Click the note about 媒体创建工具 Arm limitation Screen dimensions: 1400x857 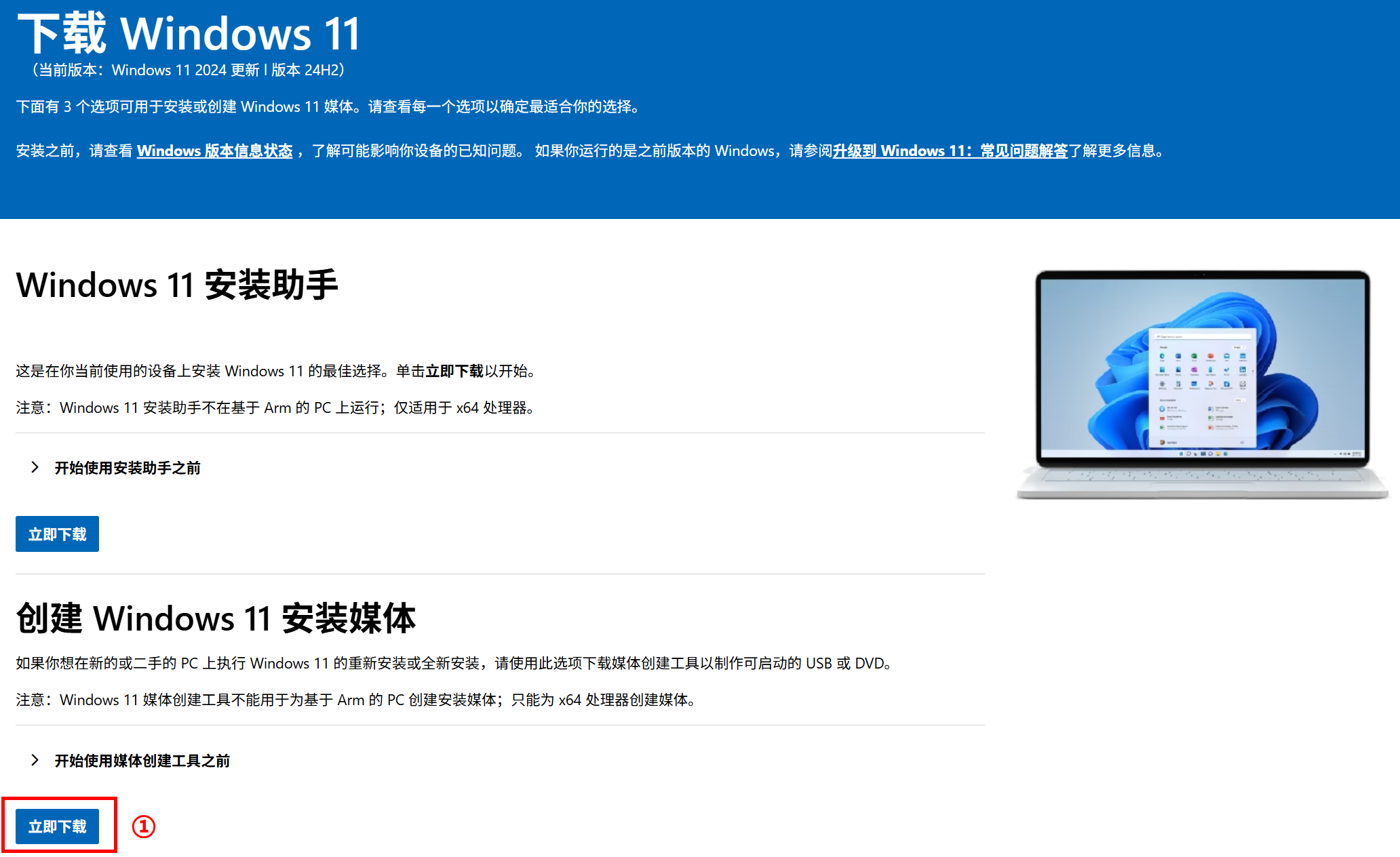tap(356, 700)
